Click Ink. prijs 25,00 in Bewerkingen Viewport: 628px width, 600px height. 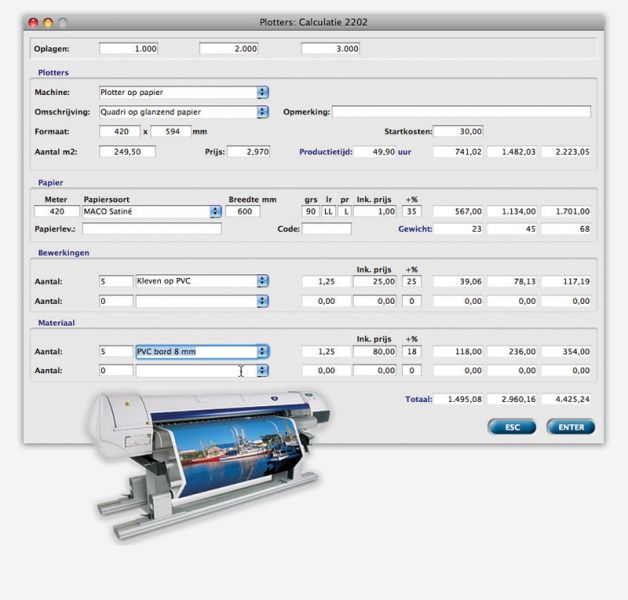pyautogui.click(x=375, y=282)
